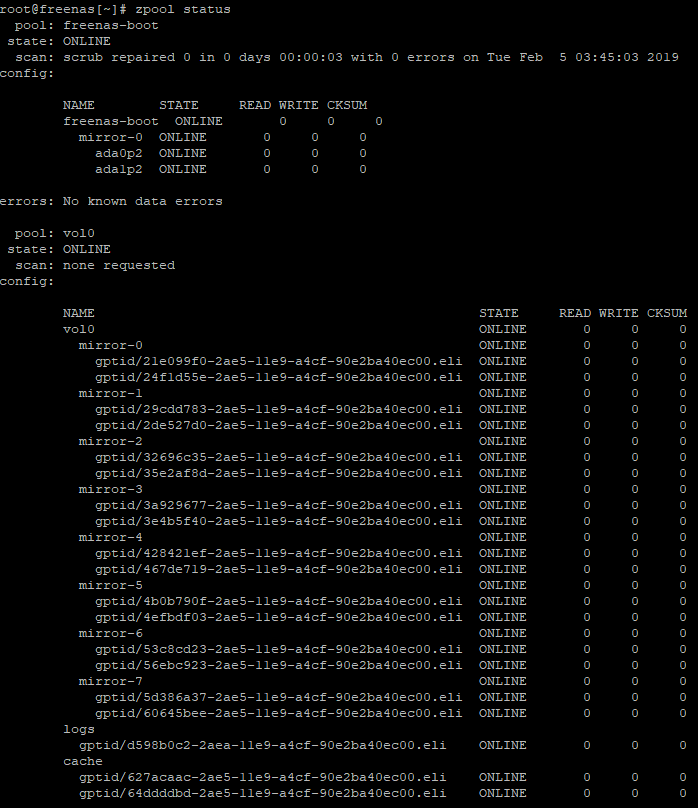Click the 'mirror-7' row
This screenshot has height=808, width=698.
coord(382,681)
